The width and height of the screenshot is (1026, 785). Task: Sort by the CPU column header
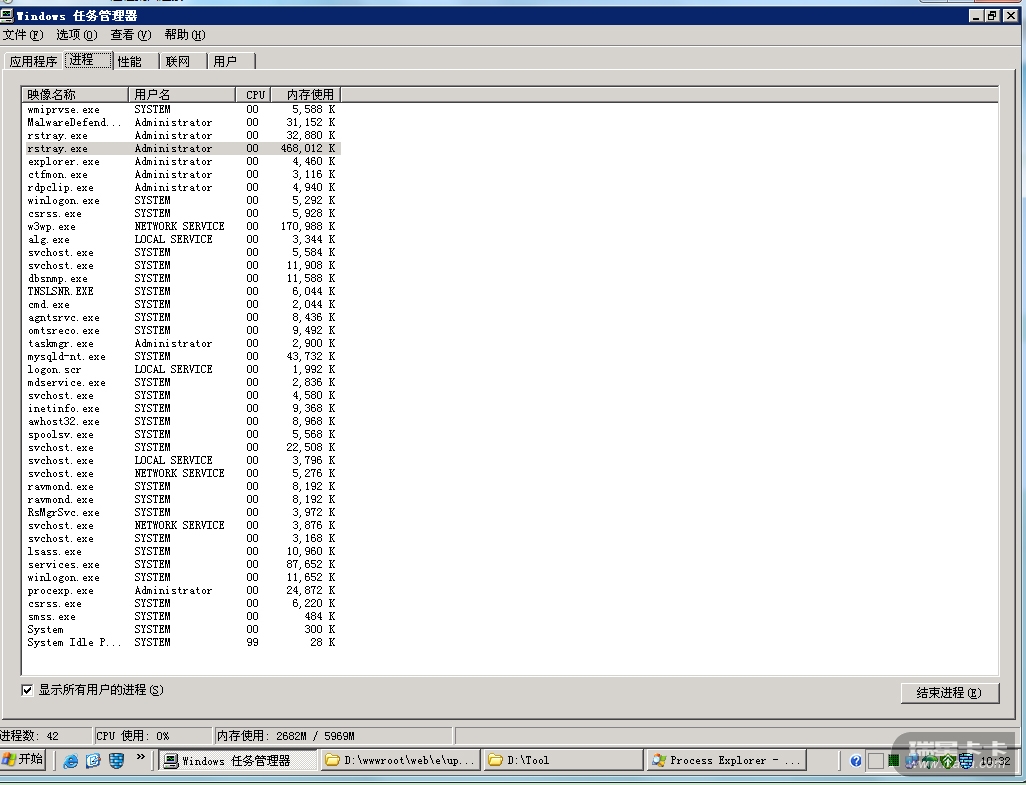[253, 95]
